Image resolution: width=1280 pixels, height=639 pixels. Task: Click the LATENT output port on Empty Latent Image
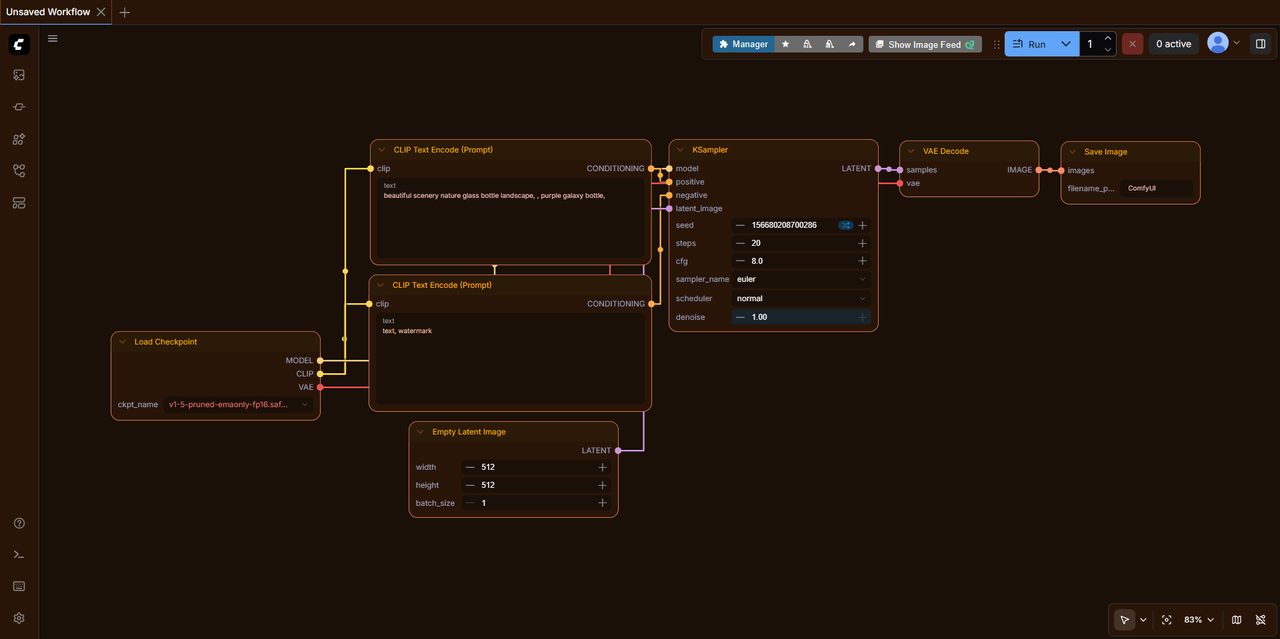coord(618,450)
